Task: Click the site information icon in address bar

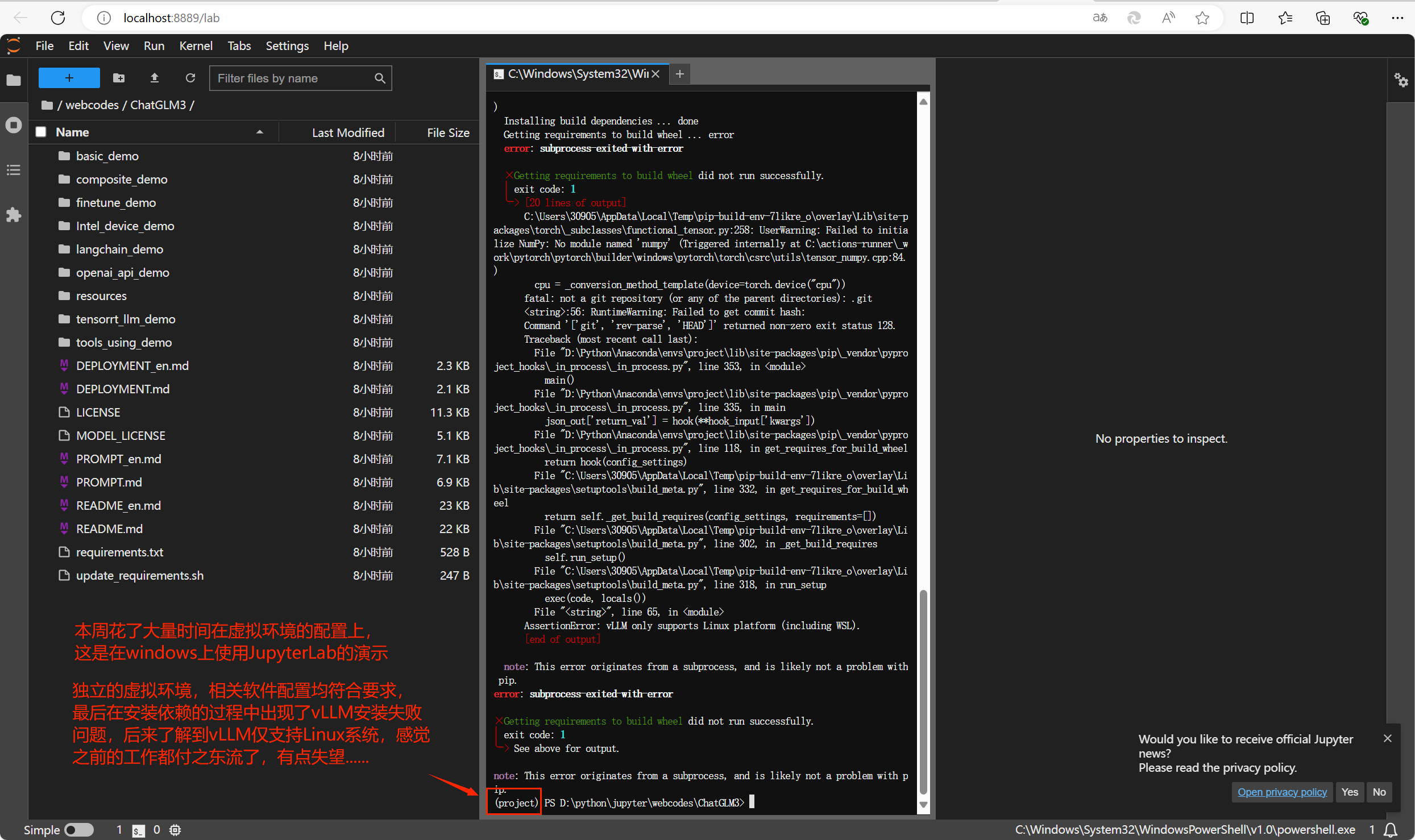Action: click(x=104, y=18)
